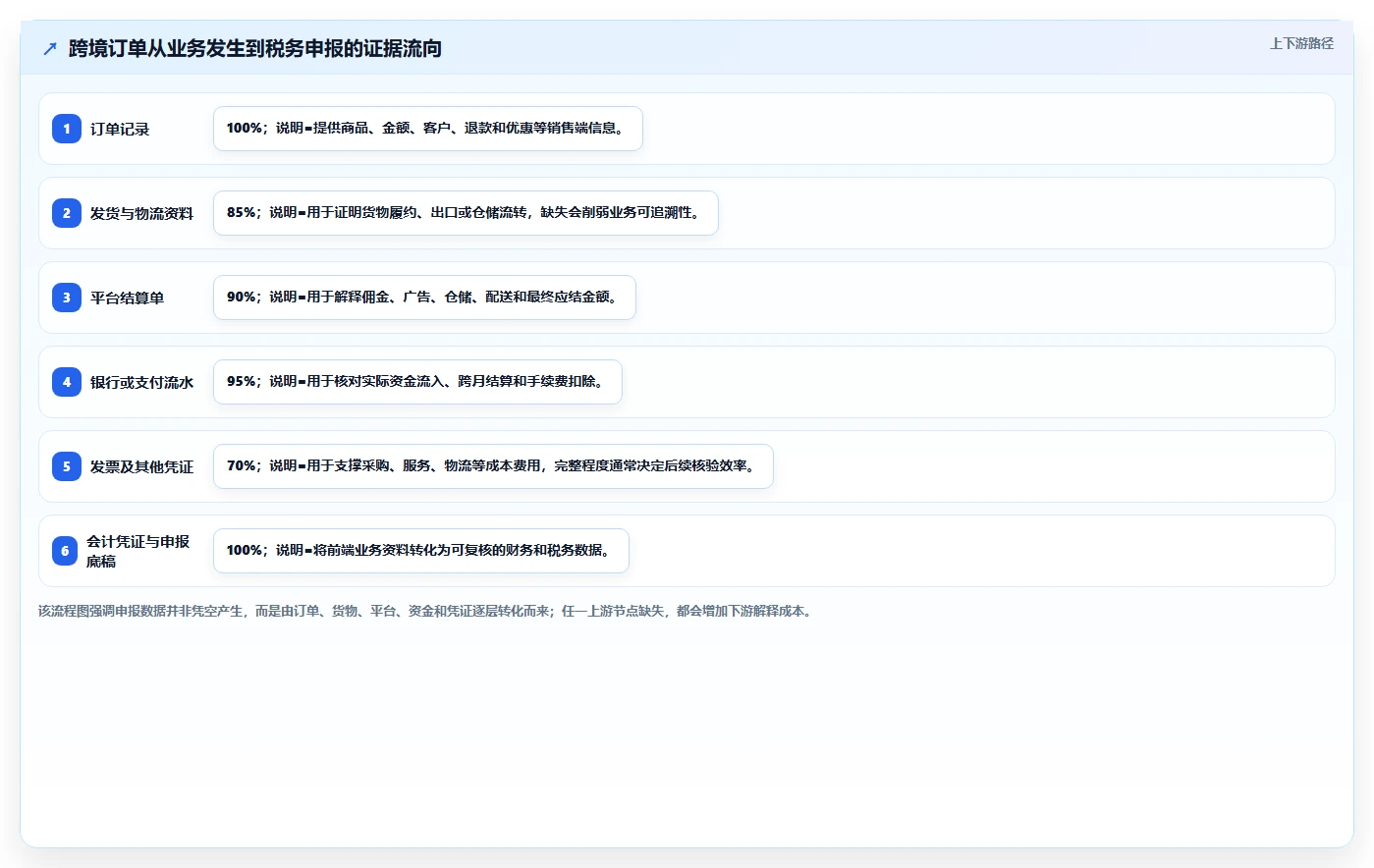Screen dimensions: 1374x868
Task: Click the title 跨境订单从业务发生到税务申报的证据流向
Action: 255,48
